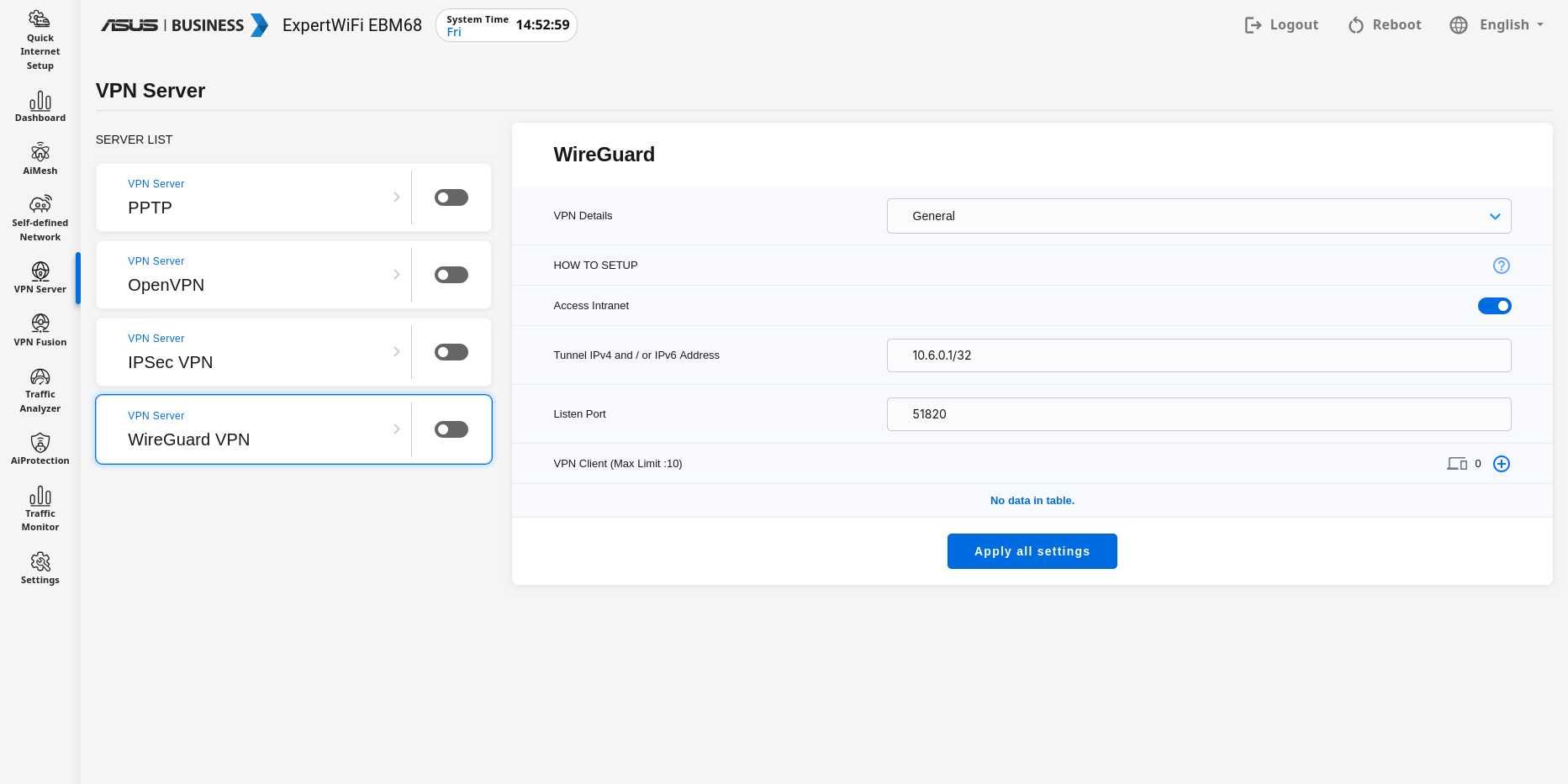Click the 'HOW TO SETUP' label

click(595, 266)
